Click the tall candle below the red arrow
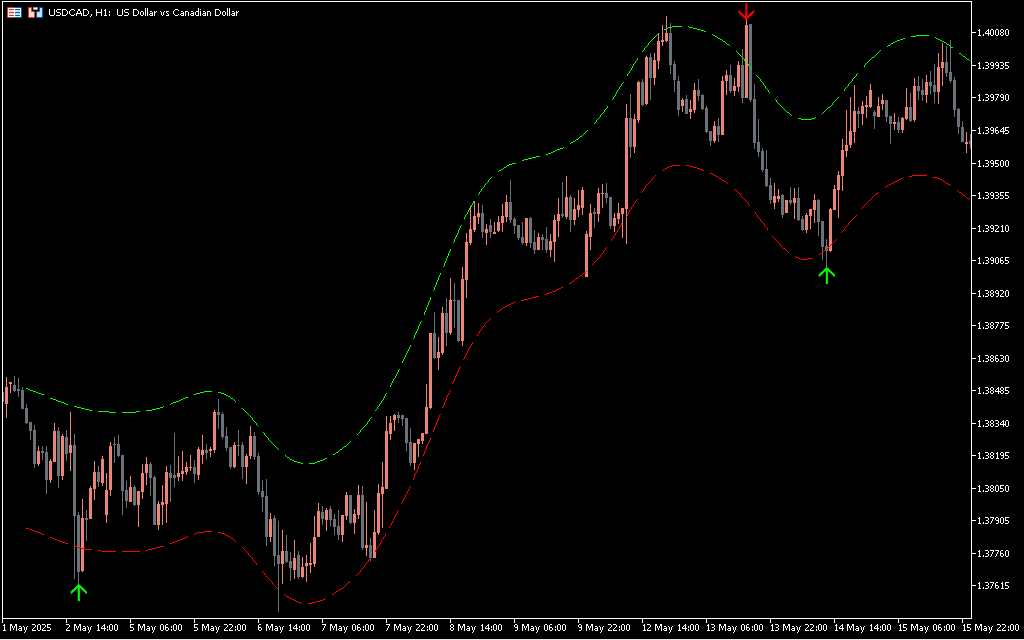The width and height of the screenshot is (1024, 640). tap(748, 60)
